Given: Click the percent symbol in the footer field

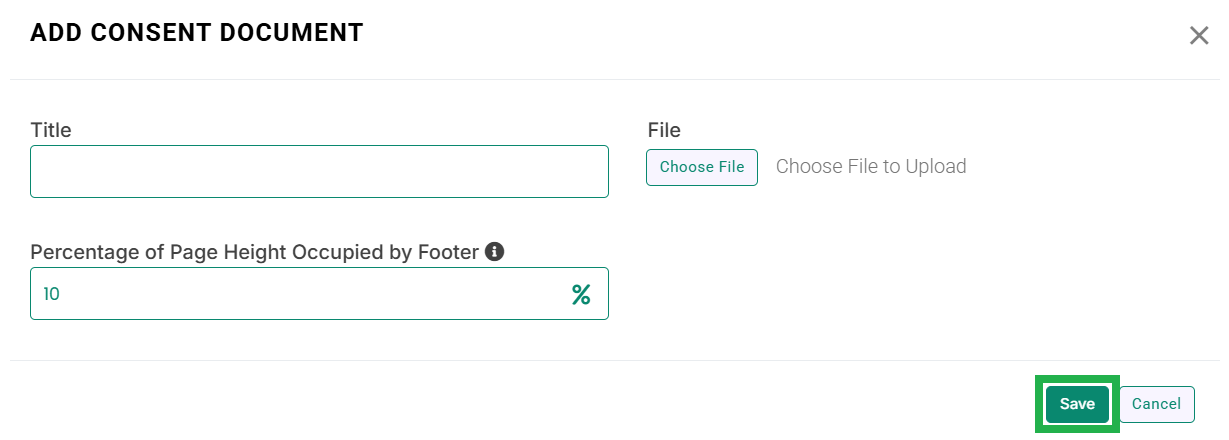Looking at the screenshot, I should [581, 294].
